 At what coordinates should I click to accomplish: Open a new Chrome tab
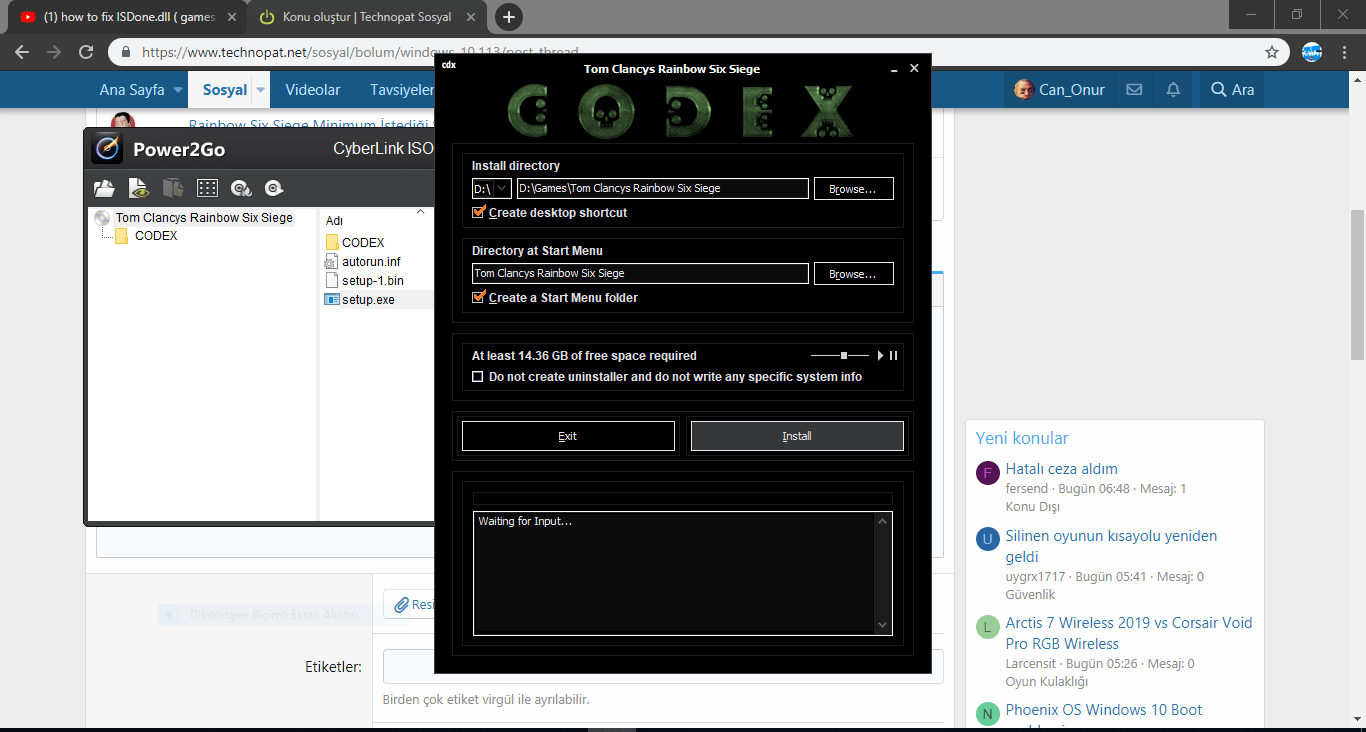(x=509, y=17)
